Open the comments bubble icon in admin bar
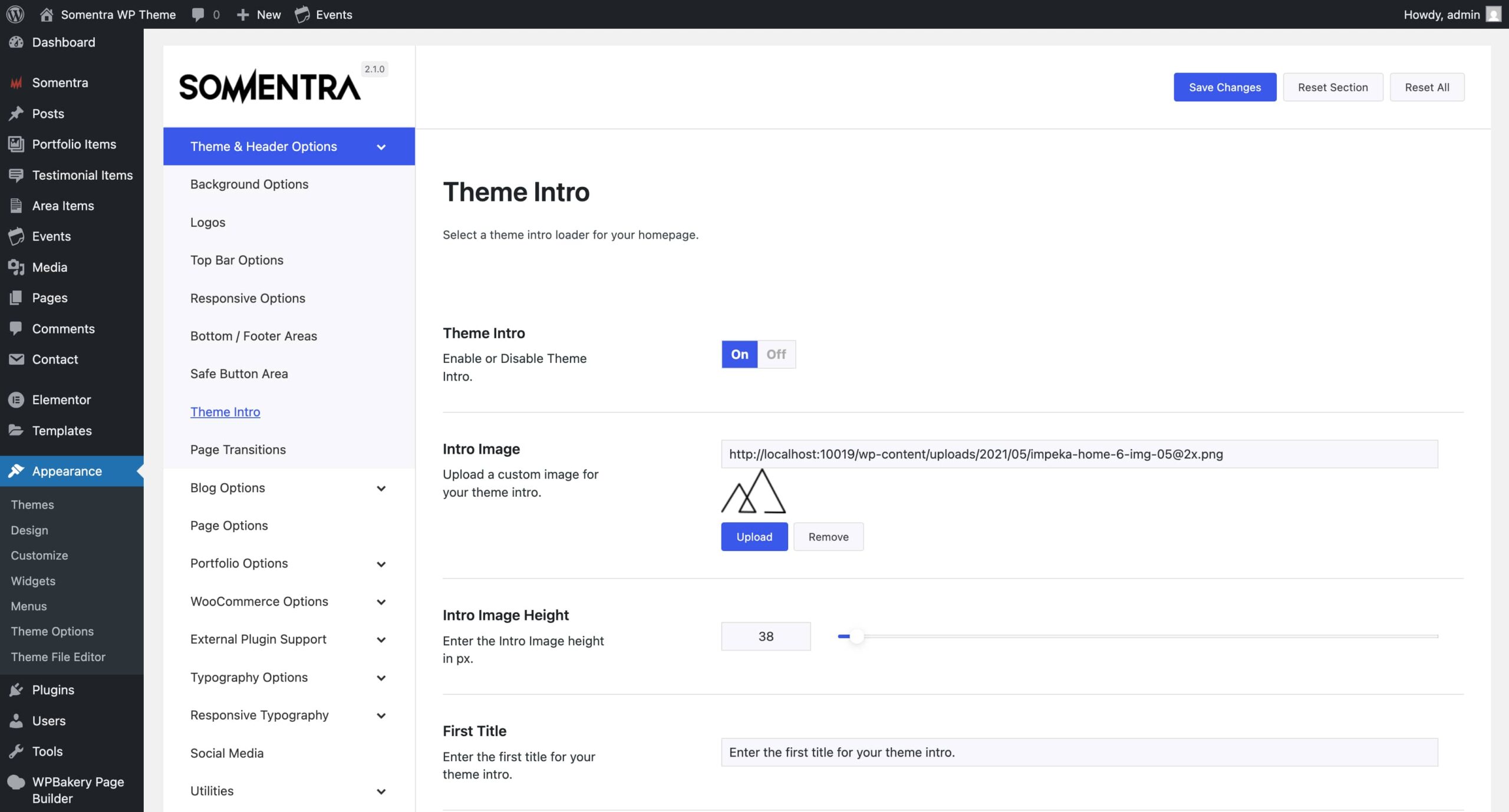 pos(198,14)
